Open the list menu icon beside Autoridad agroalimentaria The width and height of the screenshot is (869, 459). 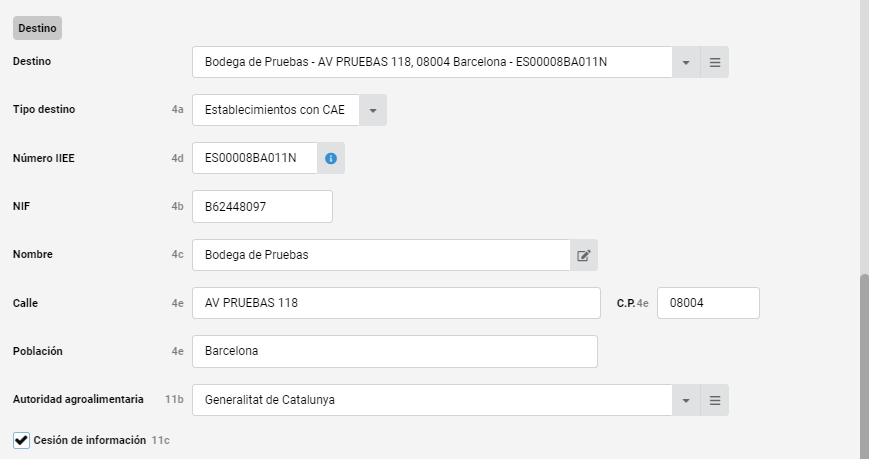tap(715, 400)
